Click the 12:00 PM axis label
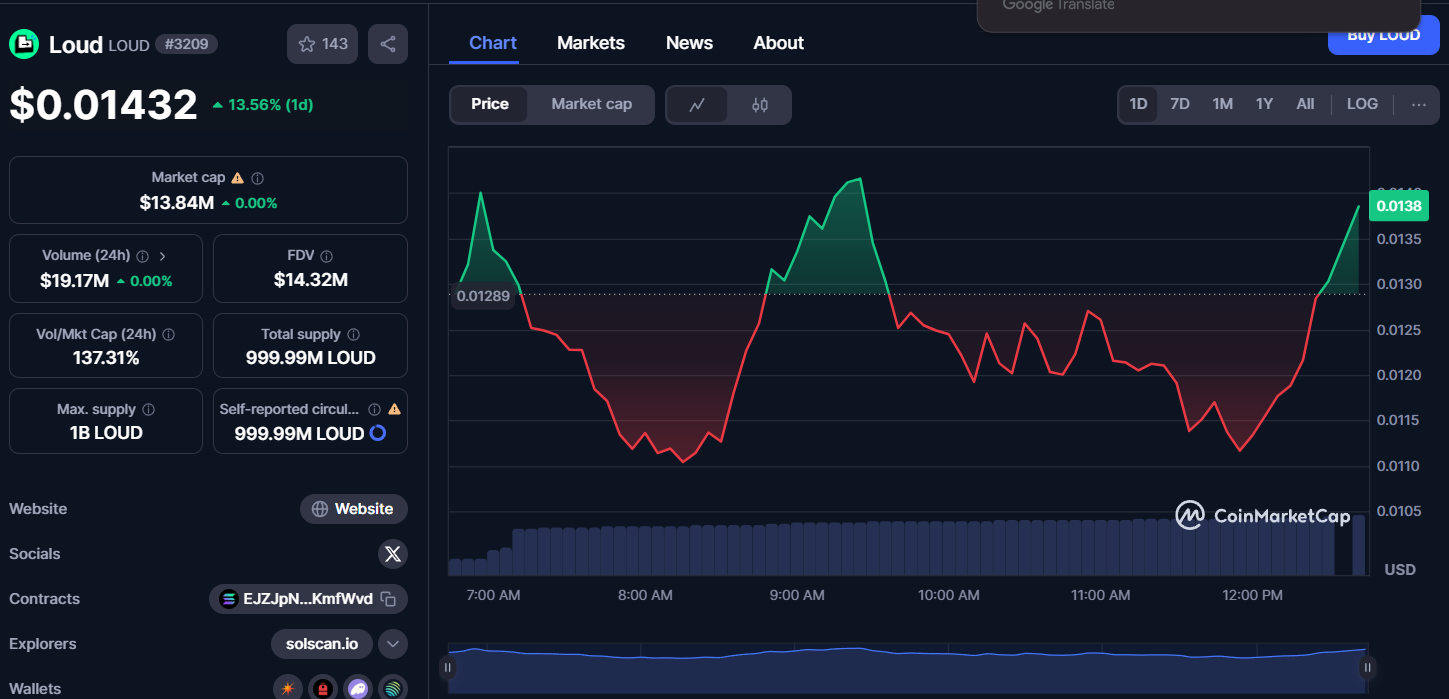 pos(1252,595)
